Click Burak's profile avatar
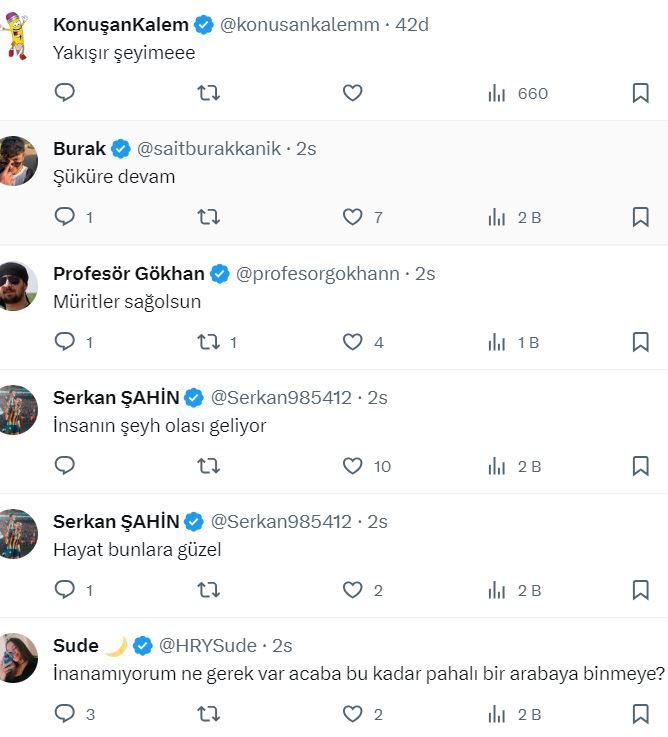This screenshot has height=737, width=668. point(17,162)
